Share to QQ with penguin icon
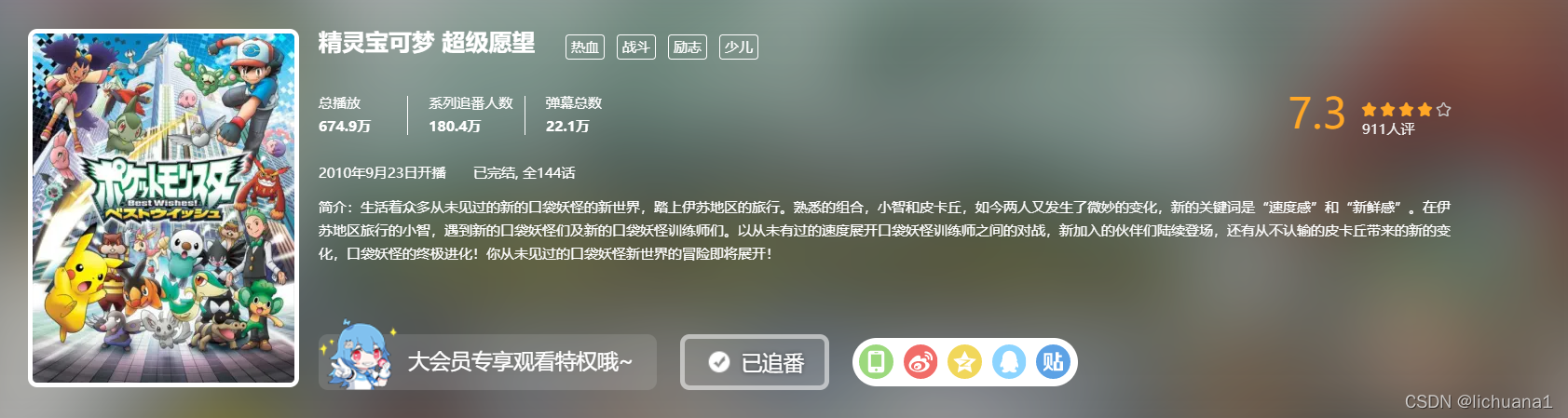Viewport: 1568px width, 418px height. [x=1009, y=362]
